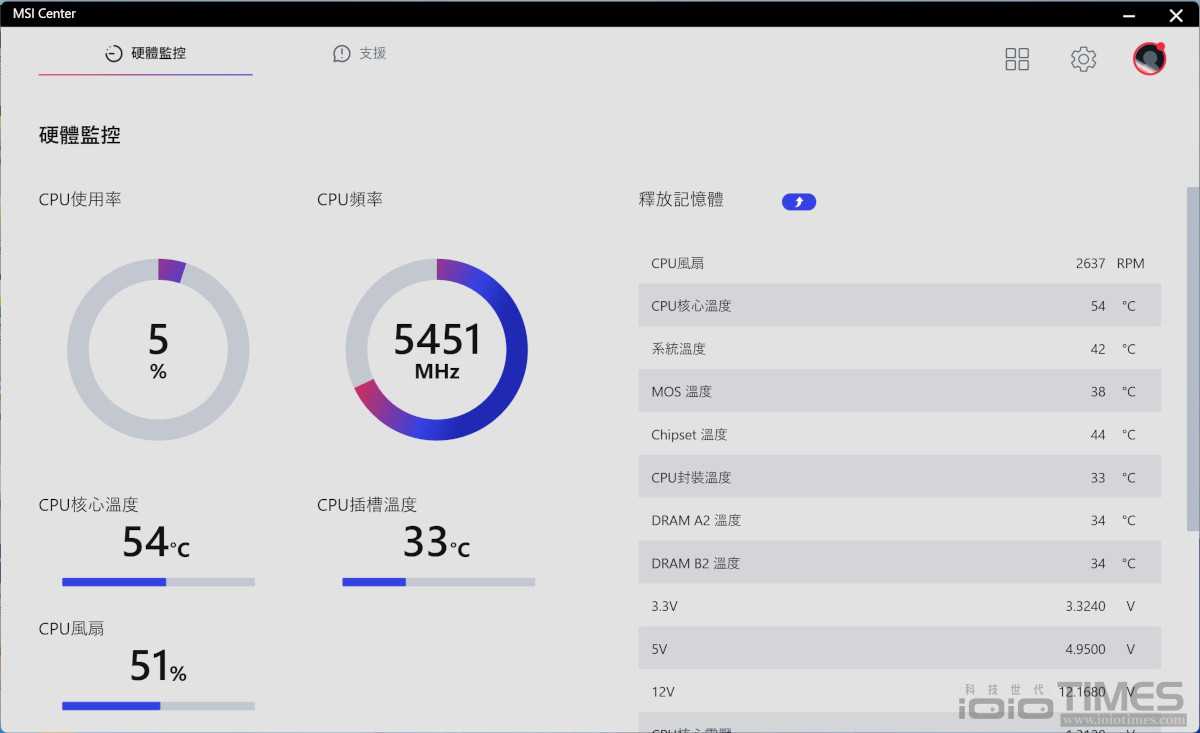Click the 54°C core temperature value

pos(156,542)
